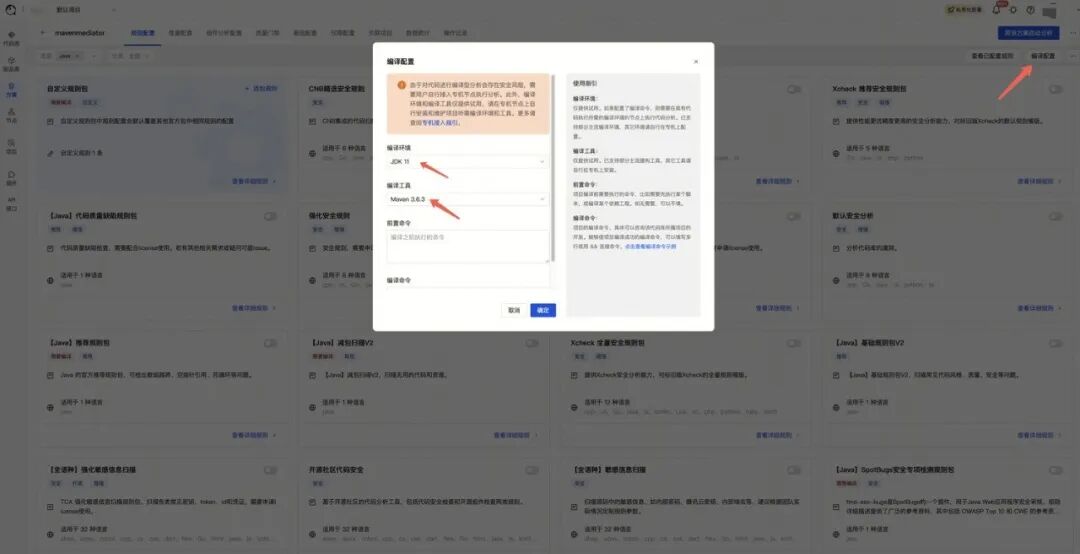Click the help question mark icon

(1030, 10)
